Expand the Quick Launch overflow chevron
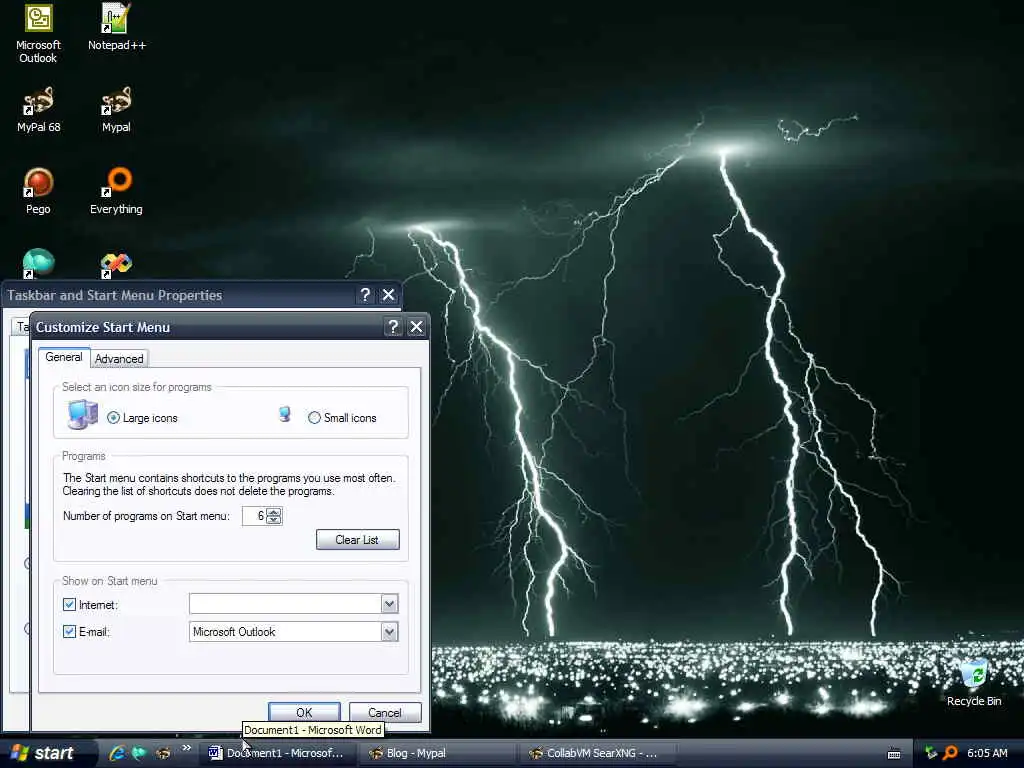 coord(187,748)
